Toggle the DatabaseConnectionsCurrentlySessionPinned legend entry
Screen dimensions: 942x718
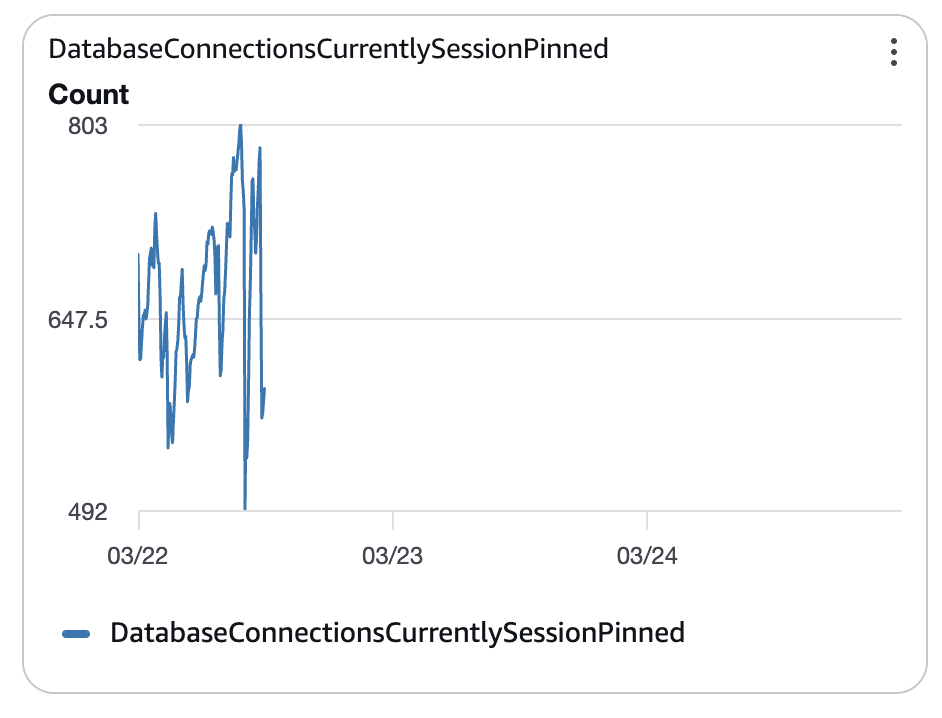398,632
